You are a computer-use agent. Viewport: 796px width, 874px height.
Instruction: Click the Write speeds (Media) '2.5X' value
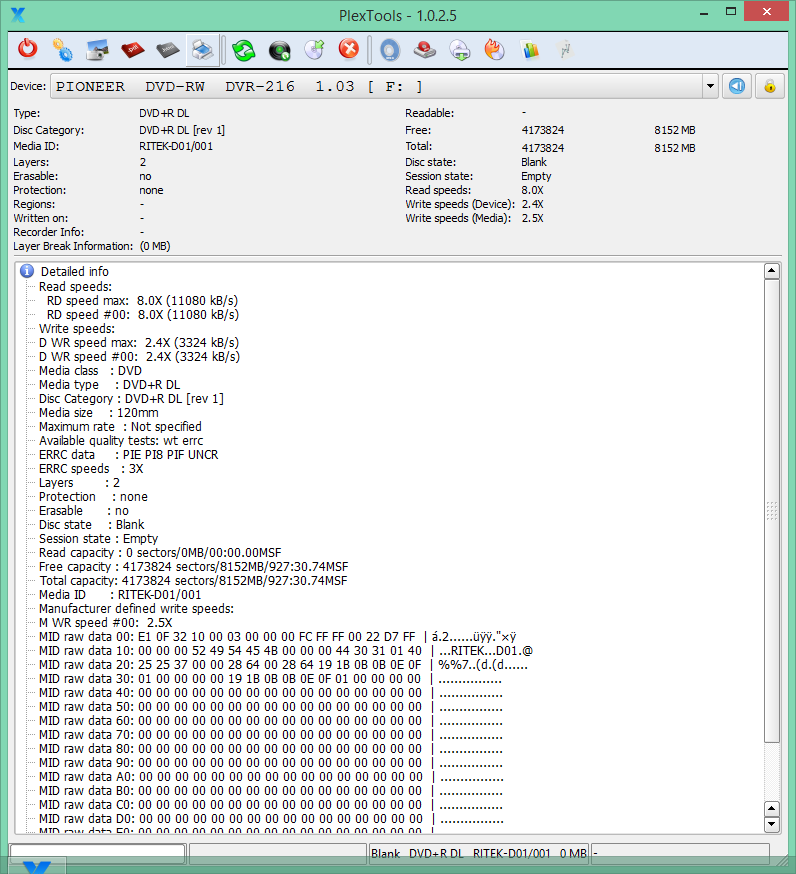coord(532,218)
